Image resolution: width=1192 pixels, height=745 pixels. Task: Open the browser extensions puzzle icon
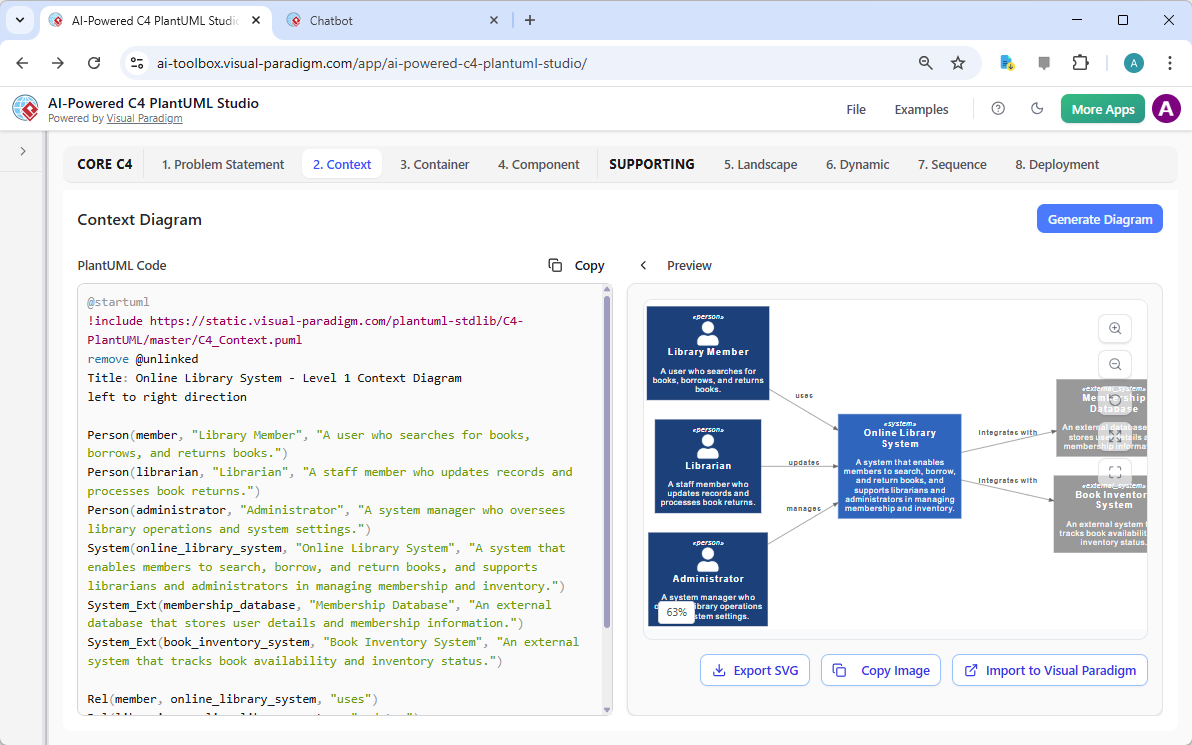tap(1080, 62)
